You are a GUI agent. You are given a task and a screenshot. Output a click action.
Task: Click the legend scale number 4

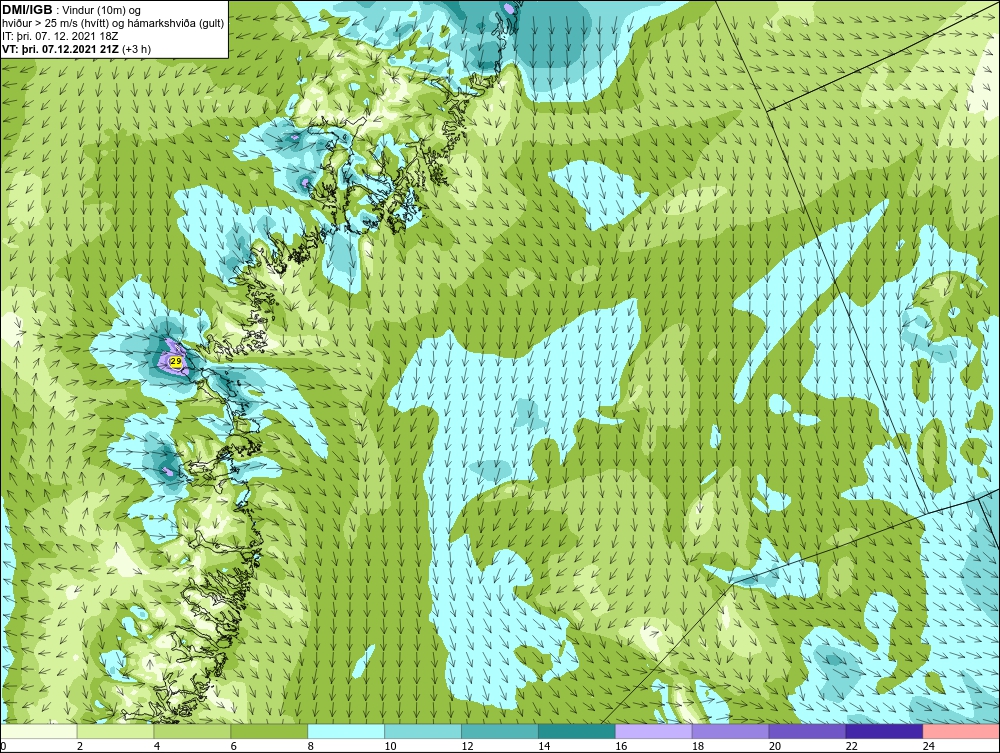pos(156,746)
